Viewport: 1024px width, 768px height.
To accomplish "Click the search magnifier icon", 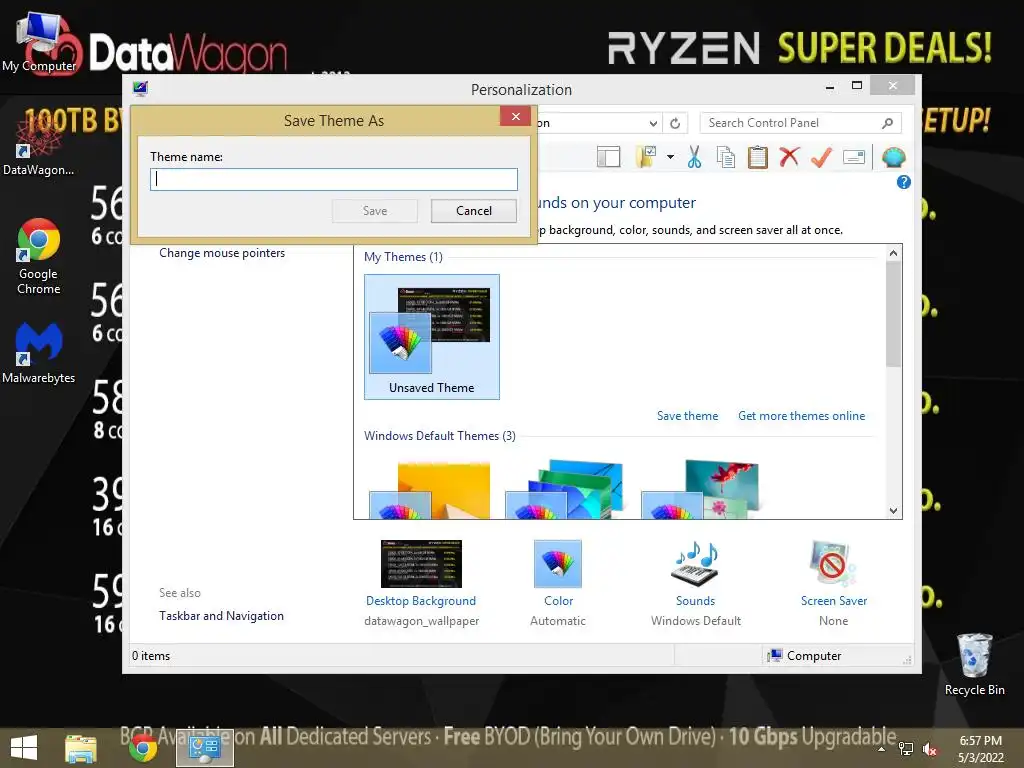I will pyautogui.click(x=888, y=123).
